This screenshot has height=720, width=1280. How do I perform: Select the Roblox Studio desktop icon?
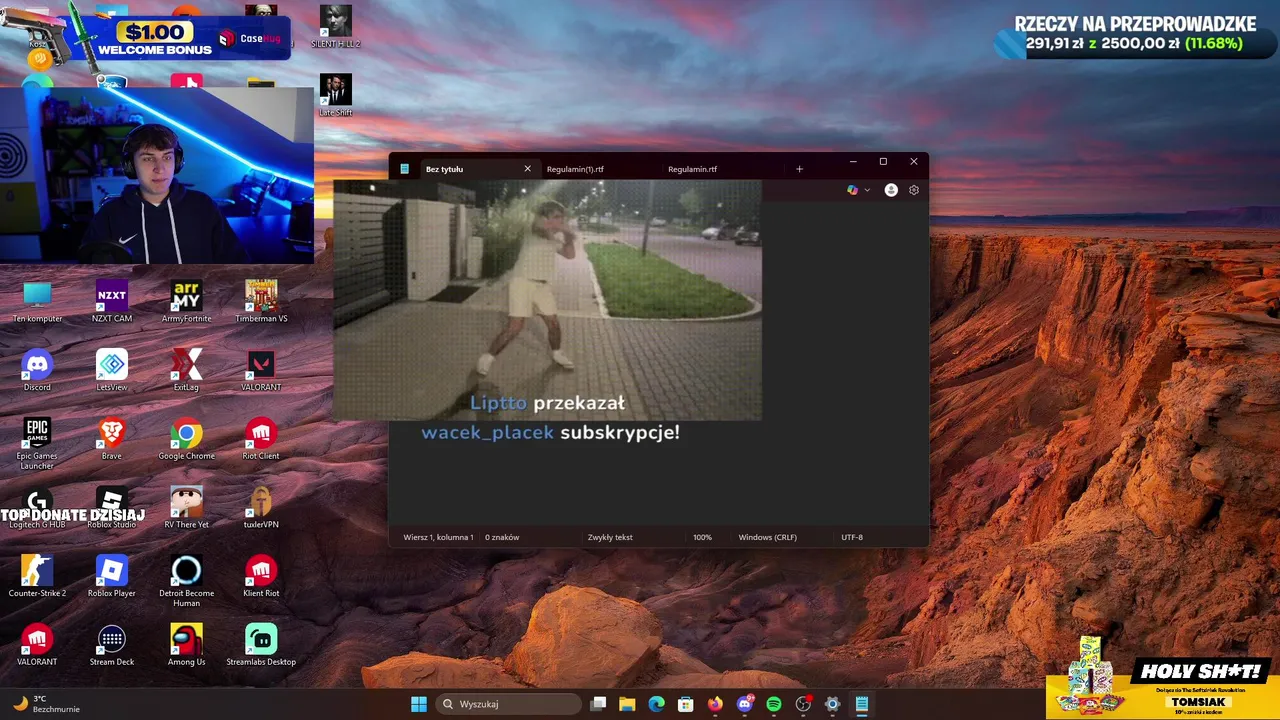(112, 507)
